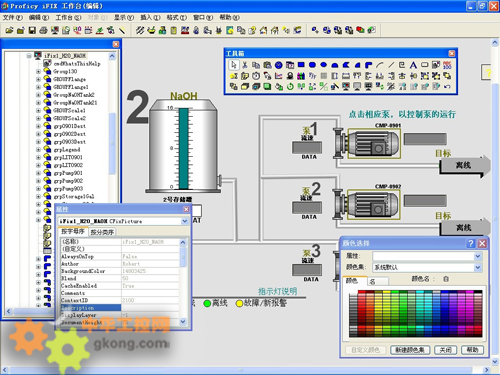Click the DATA speed field under pump 1
Image resolution: width=500 pixels, height=375 pixels.
(307, 147)
